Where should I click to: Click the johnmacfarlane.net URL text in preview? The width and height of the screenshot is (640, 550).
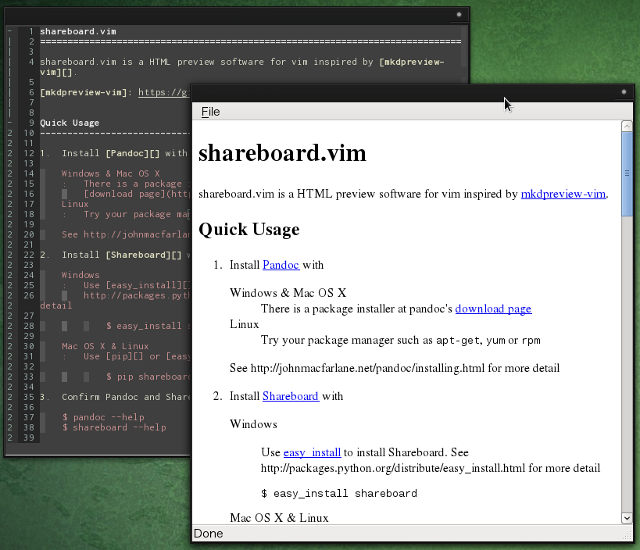click(367, 368)
